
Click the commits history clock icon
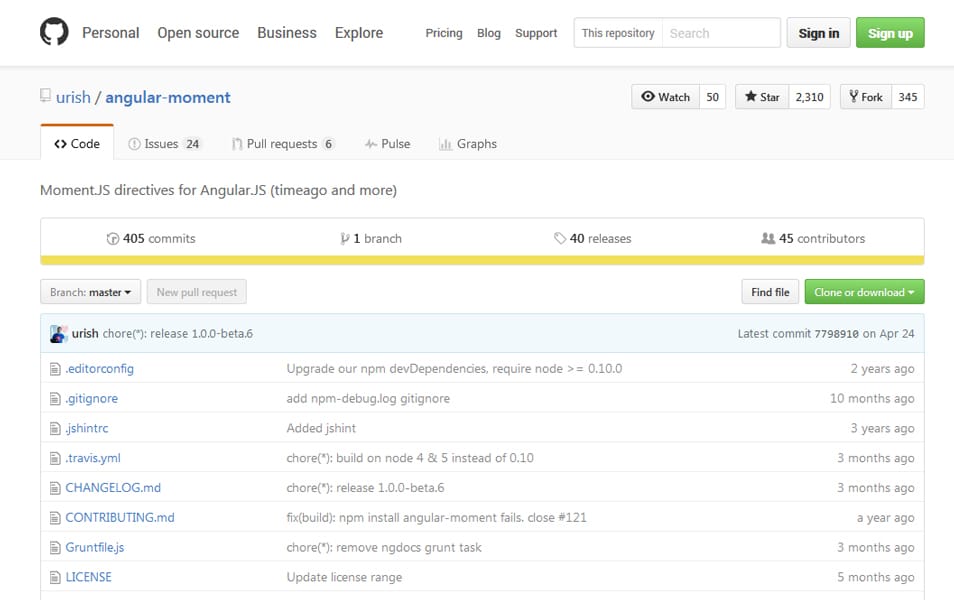point(113,239)
